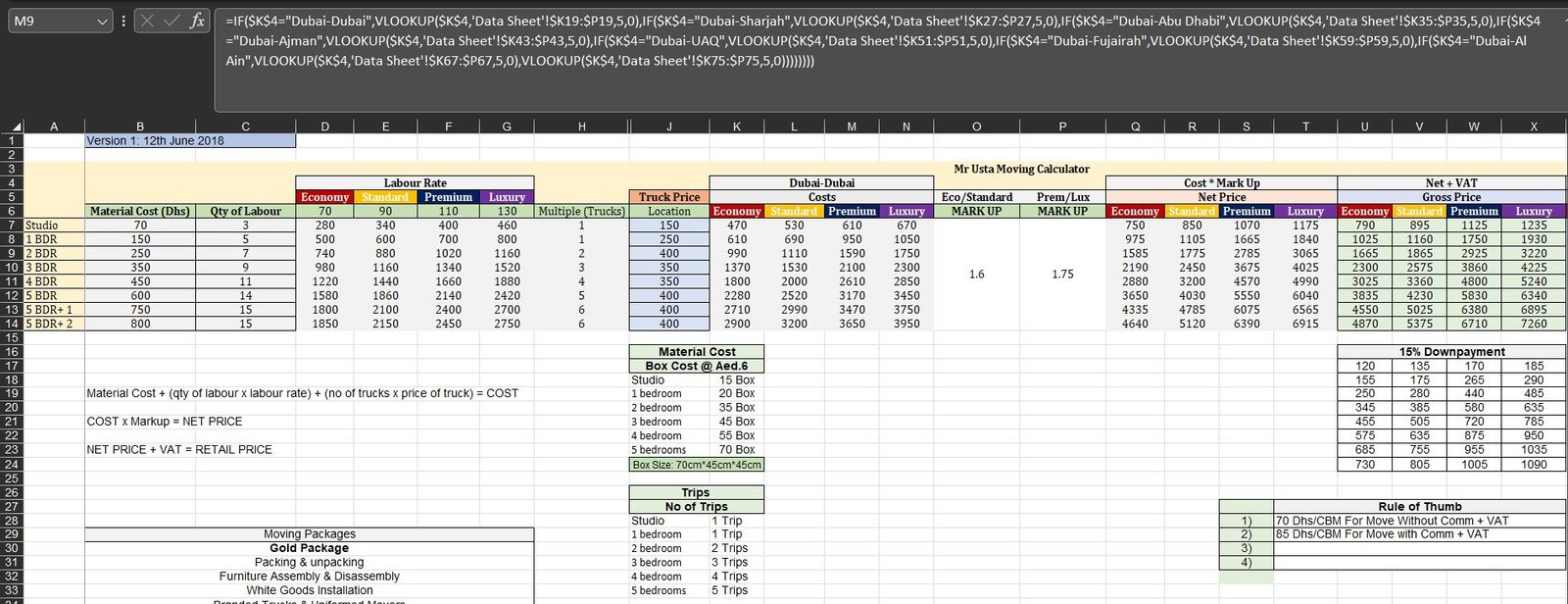
Task: Select the 1.6 markup value cell
Action: click(x=976, y=274)
